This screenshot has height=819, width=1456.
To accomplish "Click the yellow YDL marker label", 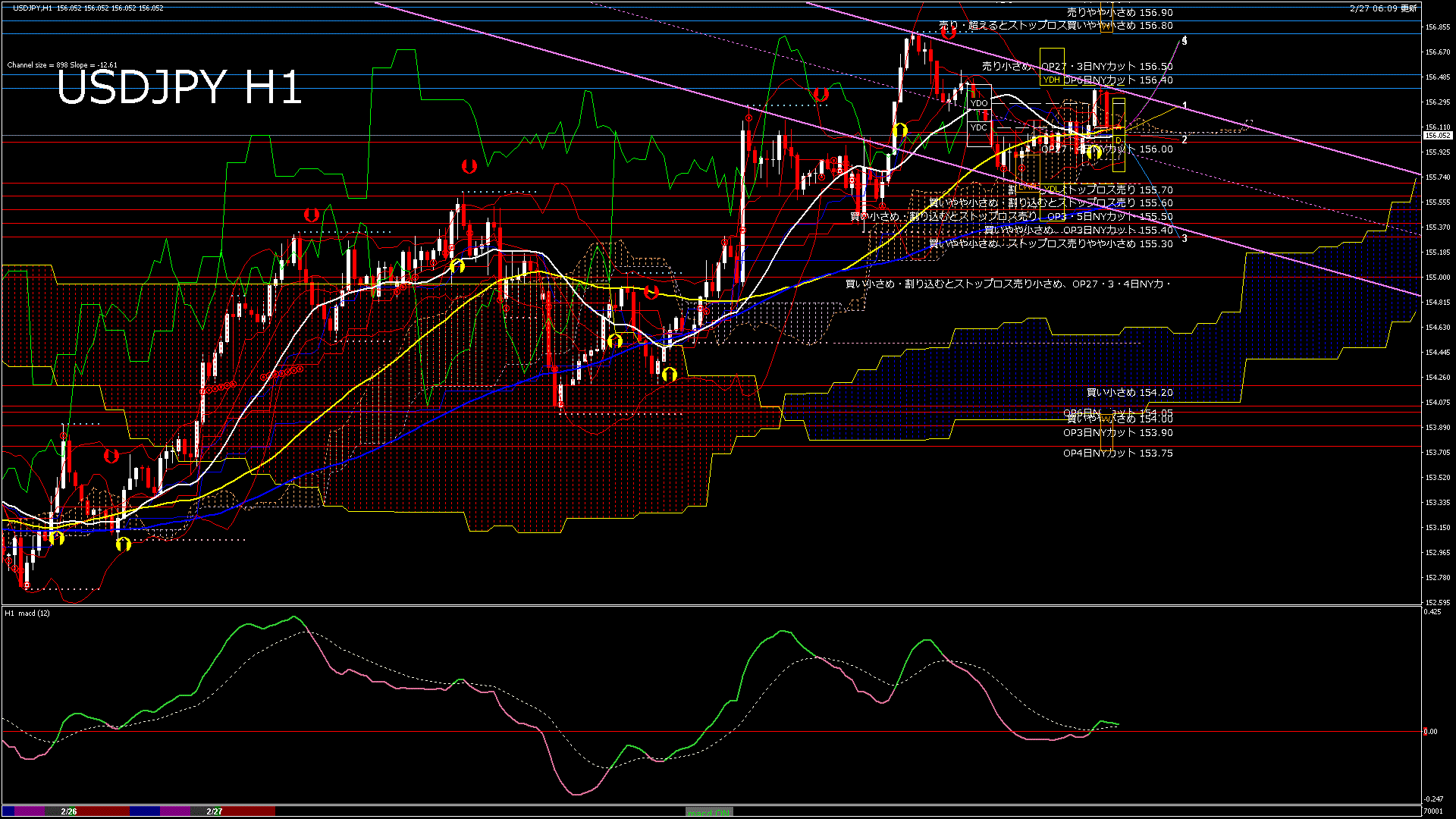I will pos(1050,189).
